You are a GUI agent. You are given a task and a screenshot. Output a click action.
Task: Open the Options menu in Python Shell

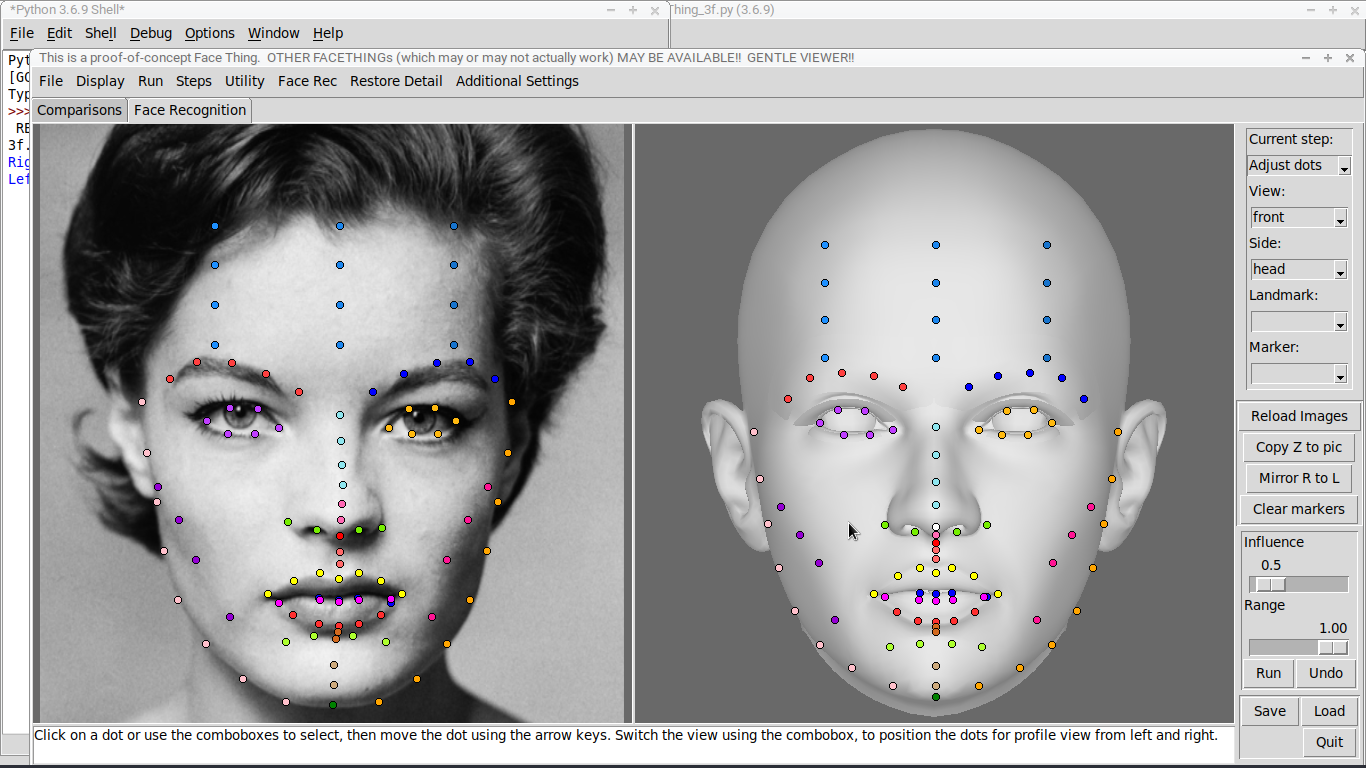(210, 33)
